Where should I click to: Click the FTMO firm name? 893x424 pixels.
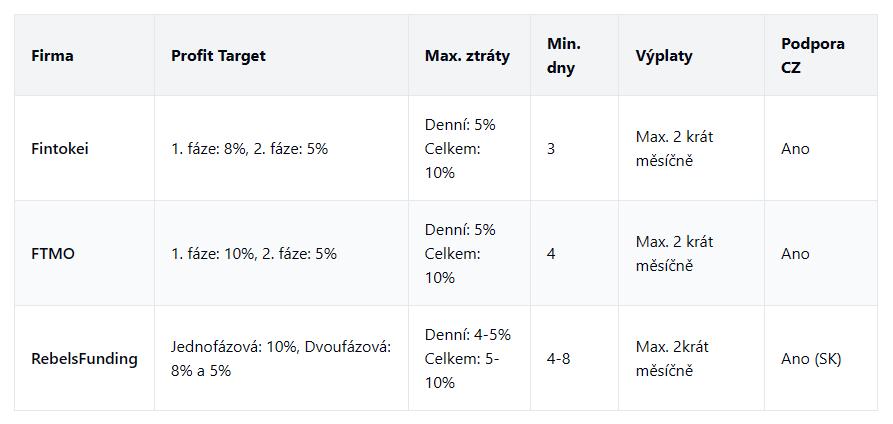point(53,254)
